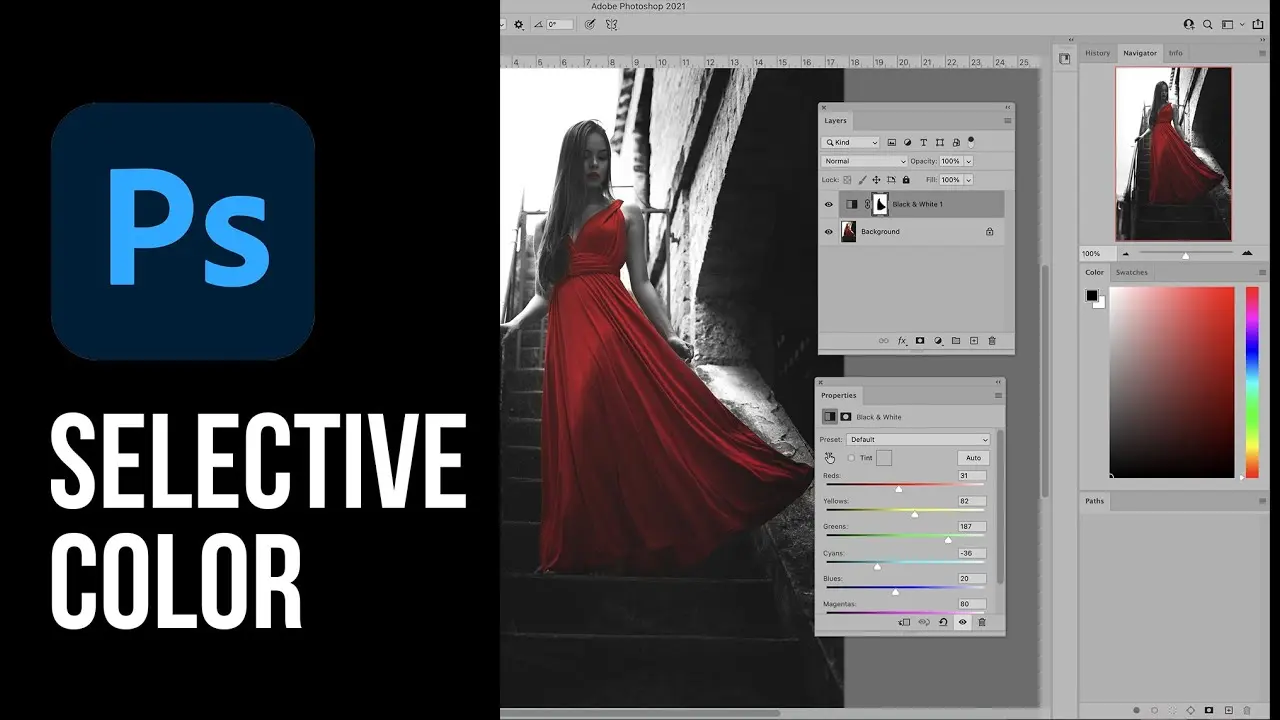
Task: Filter layers by pixel layer type
Action: click(x=892, y=143)
